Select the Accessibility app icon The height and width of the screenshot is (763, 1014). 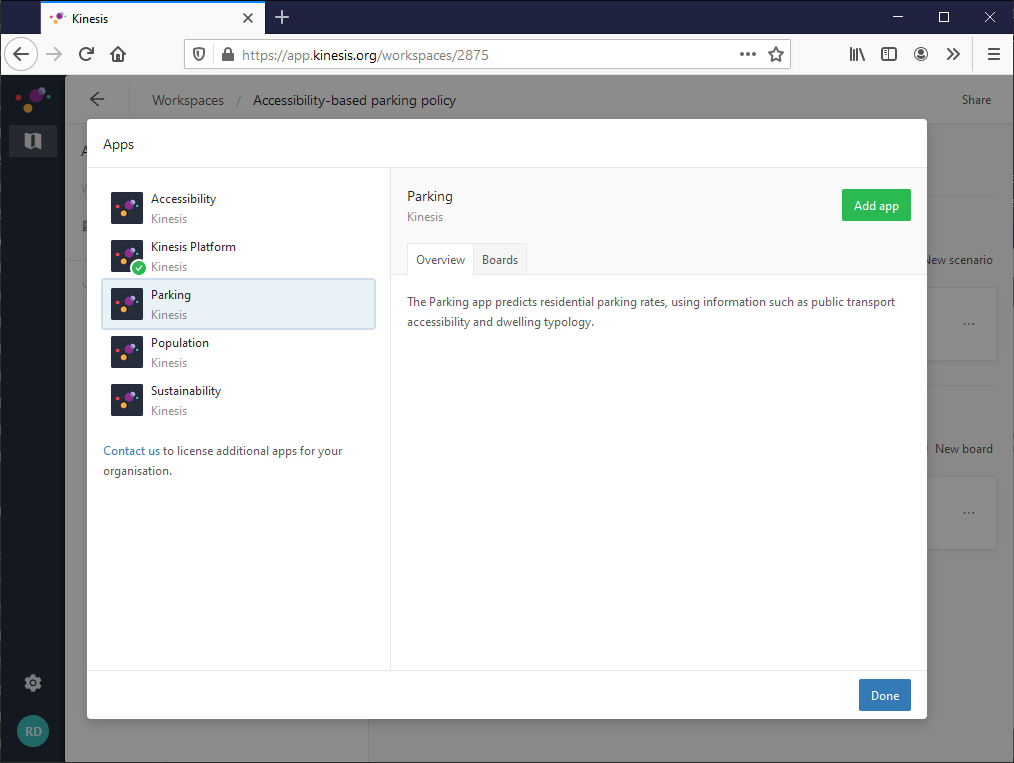point(127,208)
